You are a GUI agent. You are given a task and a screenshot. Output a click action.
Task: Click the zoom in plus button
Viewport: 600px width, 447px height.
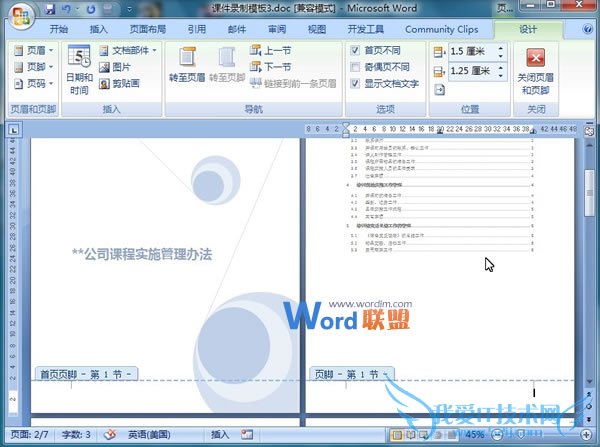(586, 435)
